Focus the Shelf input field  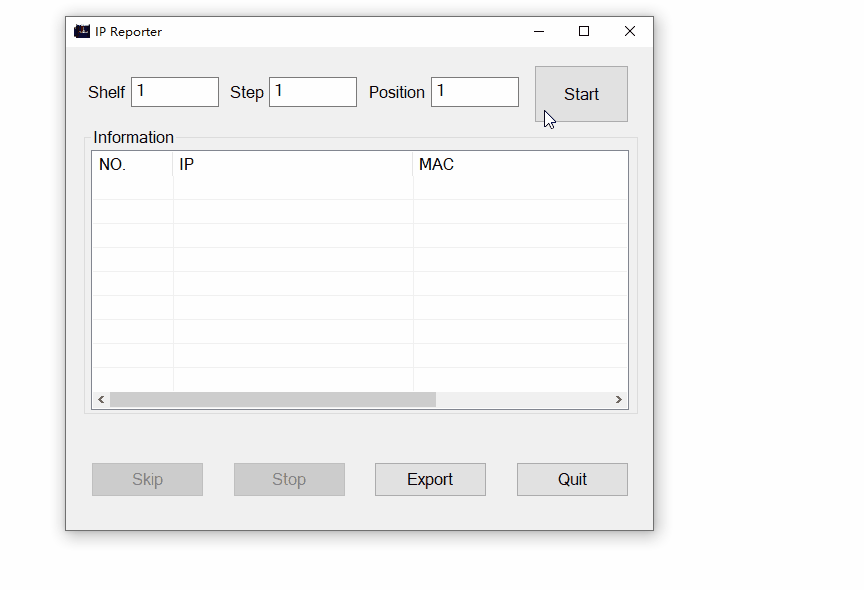point(175,92)
